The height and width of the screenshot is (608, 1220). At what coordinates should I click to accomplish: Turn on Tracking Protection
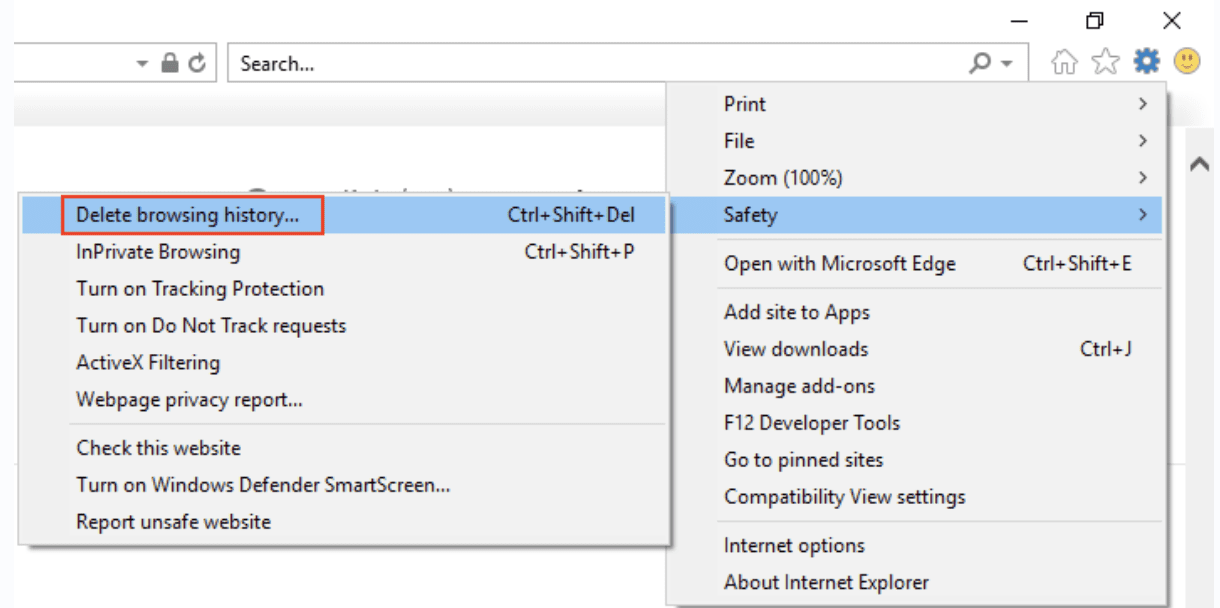point(200,289)
